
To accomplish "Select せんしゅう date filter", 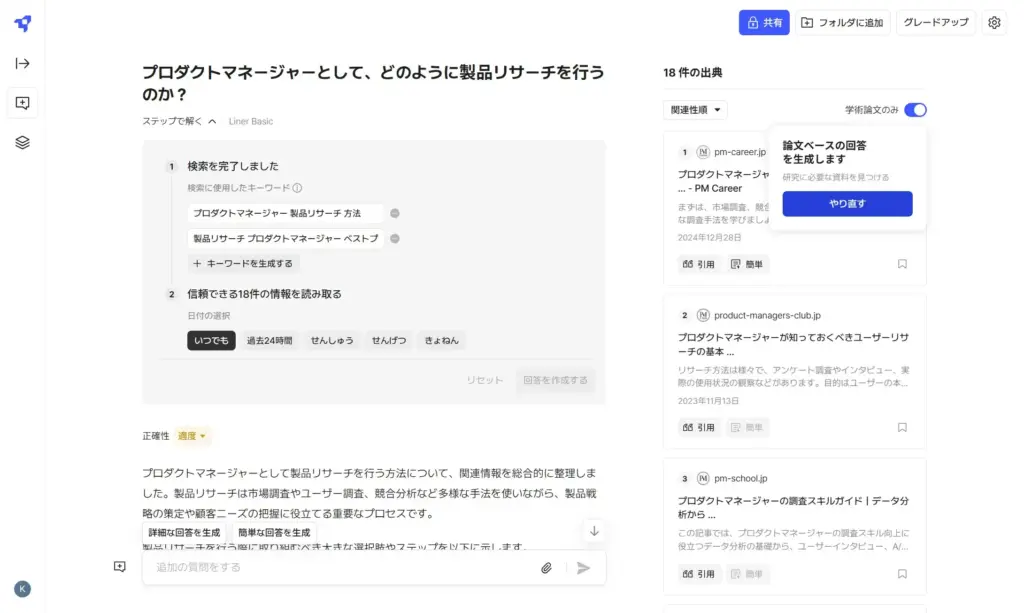I will (x=332, y=340).
